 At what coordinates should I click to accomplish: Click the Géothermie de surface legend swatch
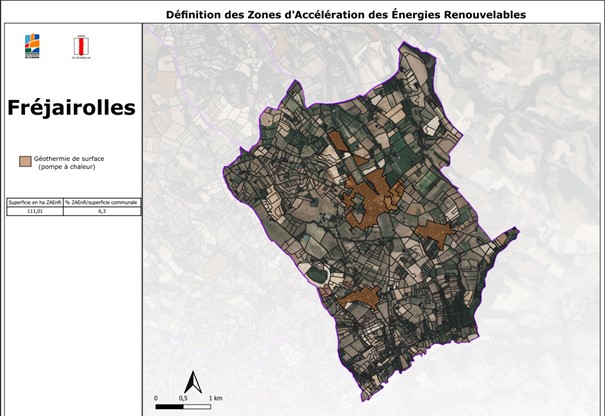24,160
